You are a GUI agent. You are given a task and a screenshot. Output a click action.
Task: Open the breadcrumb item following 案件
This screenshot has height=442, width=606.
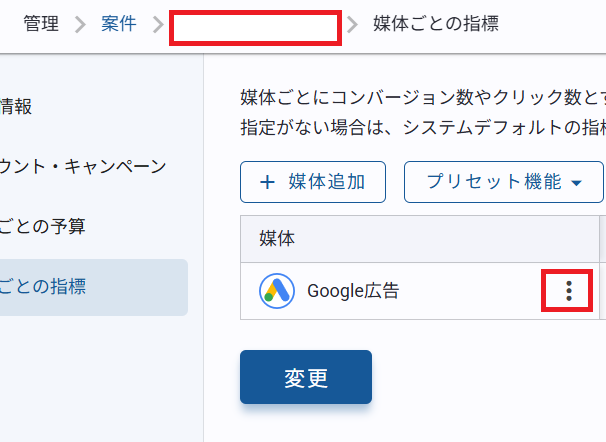(x=255, y=27)
